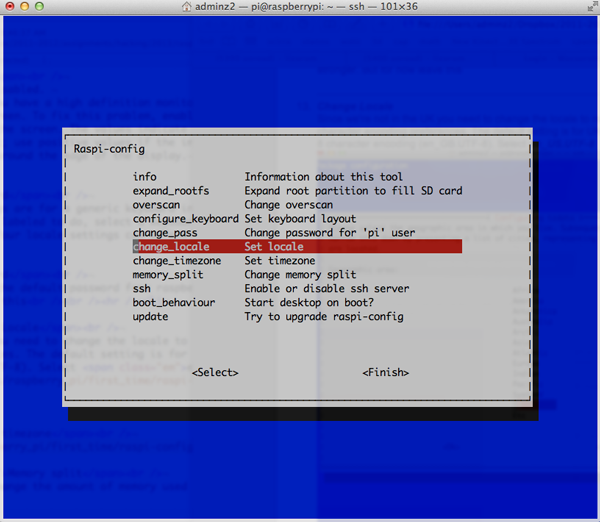
Task: Click 'Try to upgrade raspi-config' text
Action: coord(324,317)
